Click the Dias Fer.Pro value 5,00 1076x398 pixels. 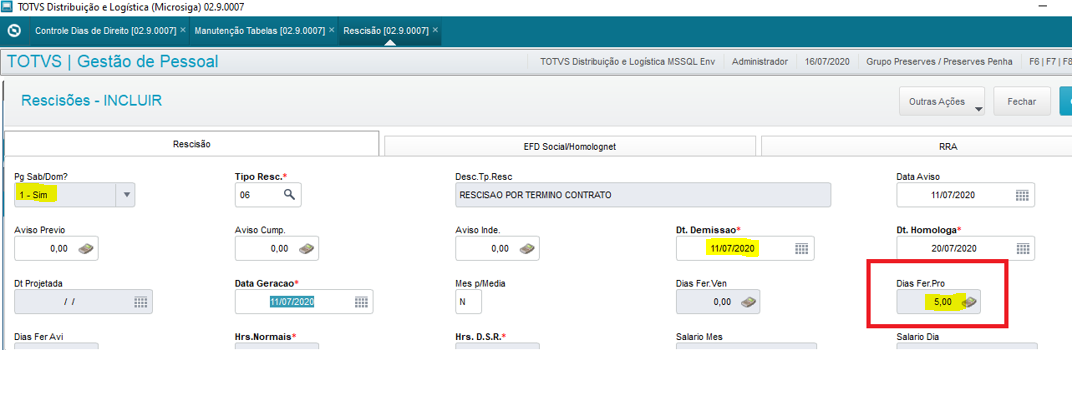coord(942,302)
